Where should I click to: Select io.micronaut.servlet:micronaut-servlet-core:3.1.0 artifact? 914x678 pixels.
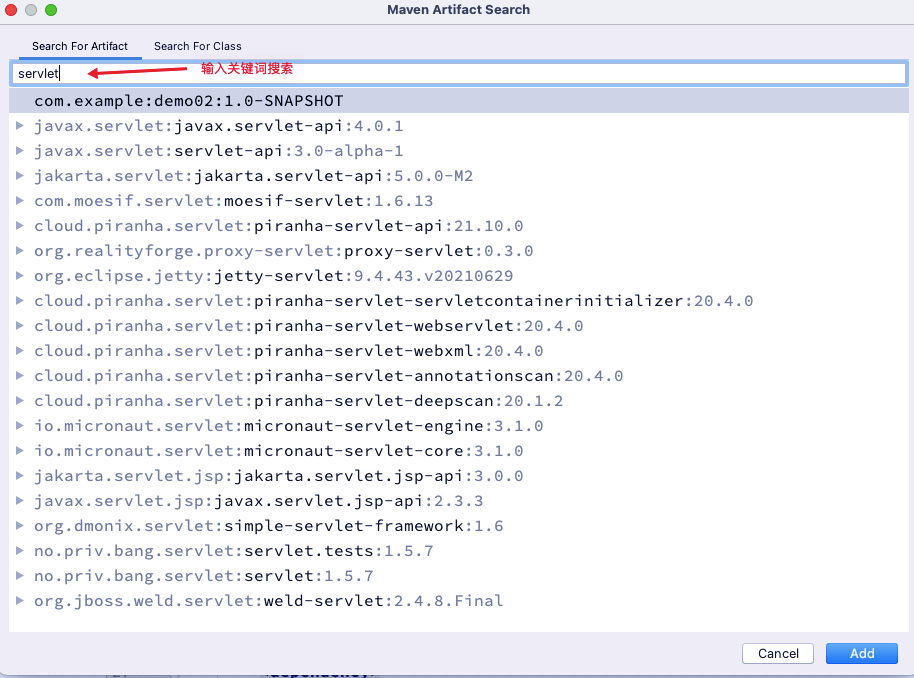click(279, 451)
